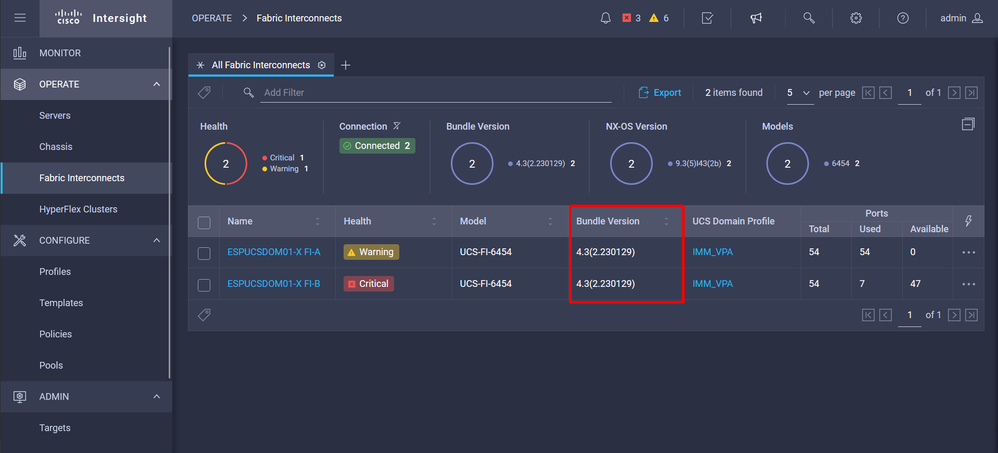The image size is (998, 453).
Task: Open the lightning actions column icon
Action: pyautogui.click(x=969, y=221)
